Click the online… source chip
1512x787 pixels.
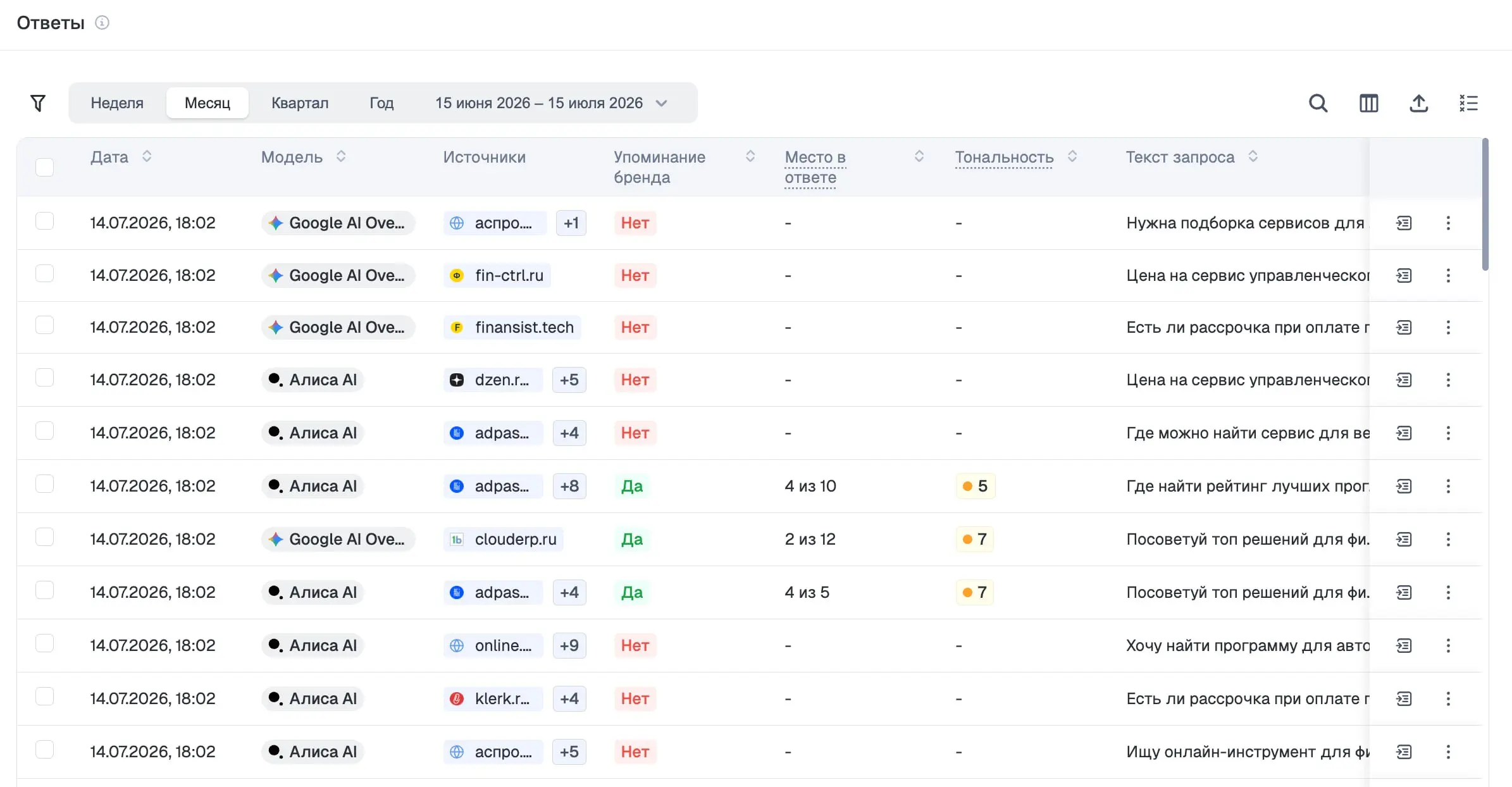[x=493, y=645]
